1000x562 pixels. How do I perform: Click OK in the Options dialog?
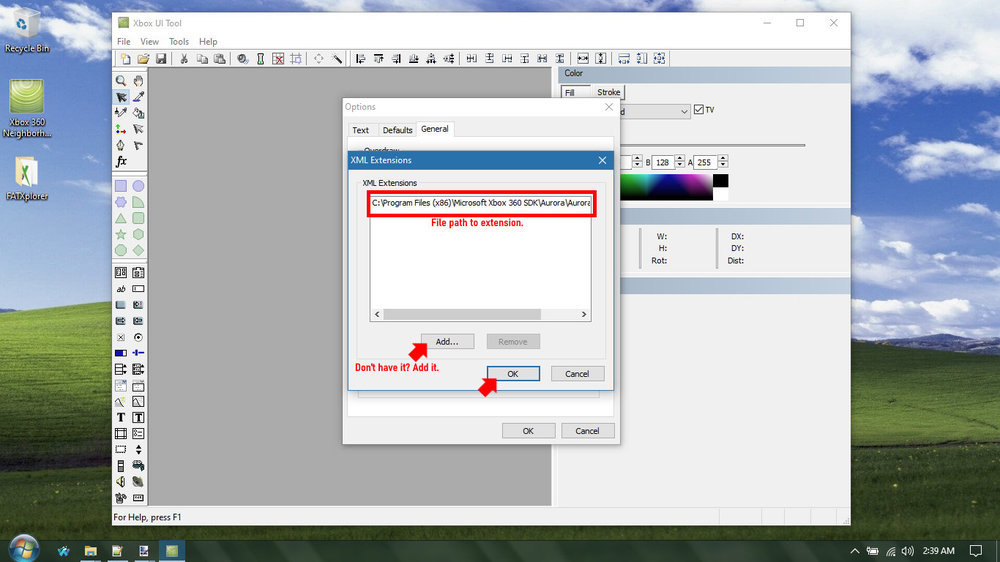pyautogui.click(x=528, y=431)
